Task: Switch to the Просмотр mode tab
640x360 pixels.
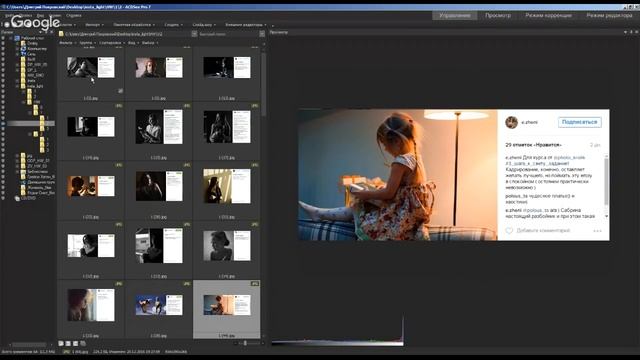Action: pyautogui.click(x=498, y=16)
